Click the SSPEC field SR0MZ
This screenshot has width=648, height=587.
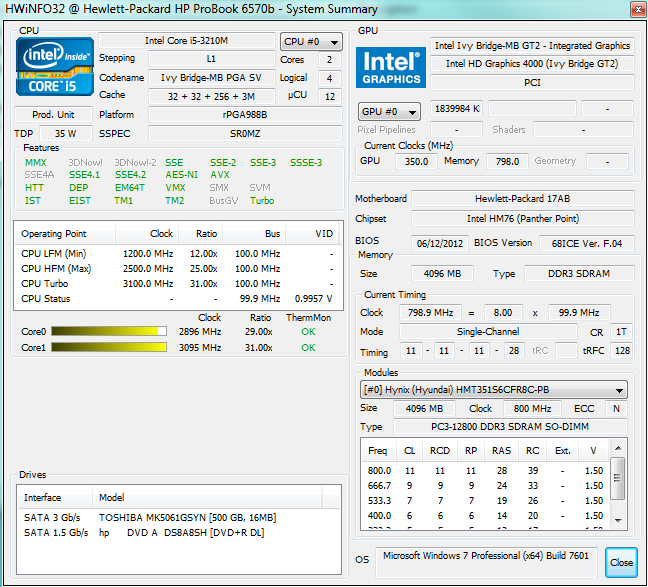(245, 134)
